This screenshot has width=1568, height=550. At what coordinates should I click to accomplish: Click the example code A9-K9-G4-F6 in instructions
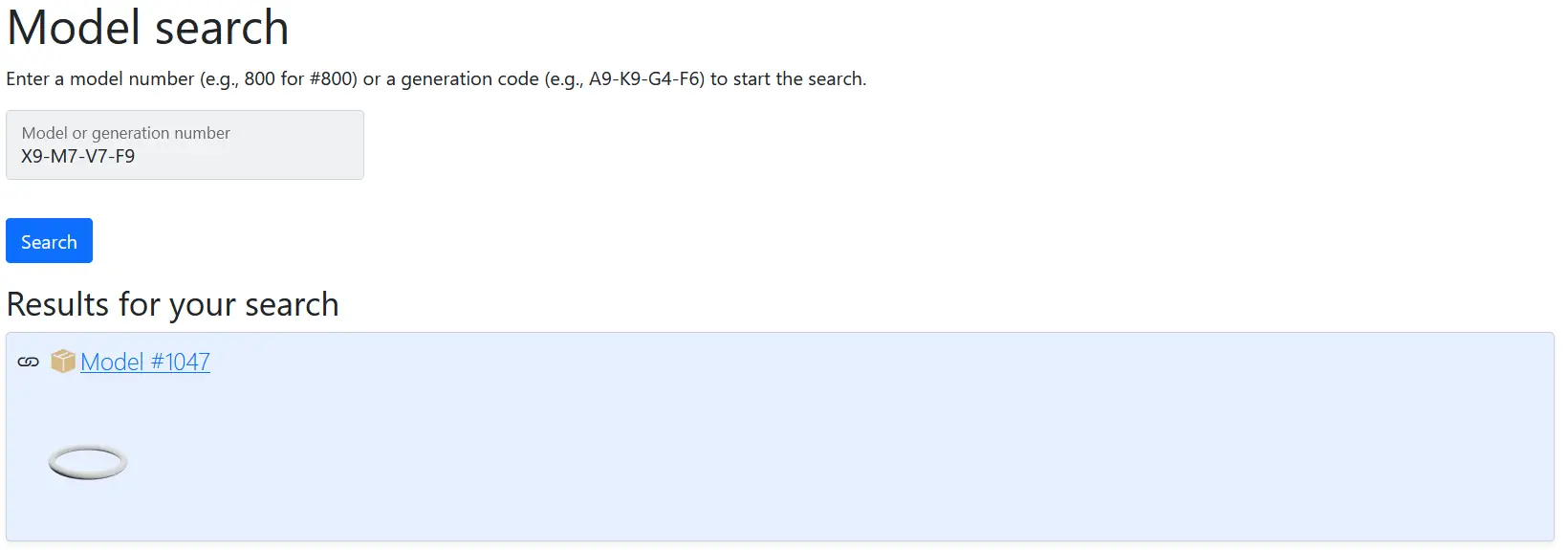pos(646,78)
